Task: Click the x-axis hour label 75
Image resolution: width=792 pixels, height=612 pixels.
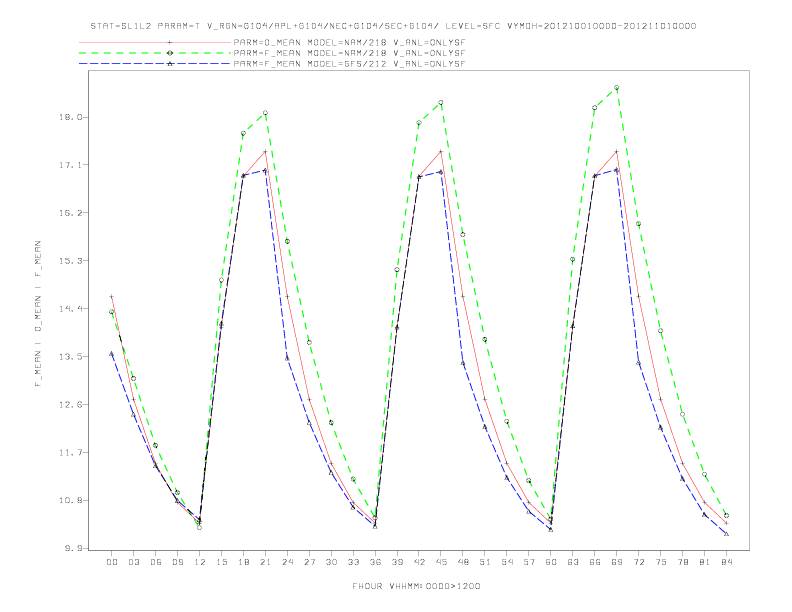Action: click(661, 562)
